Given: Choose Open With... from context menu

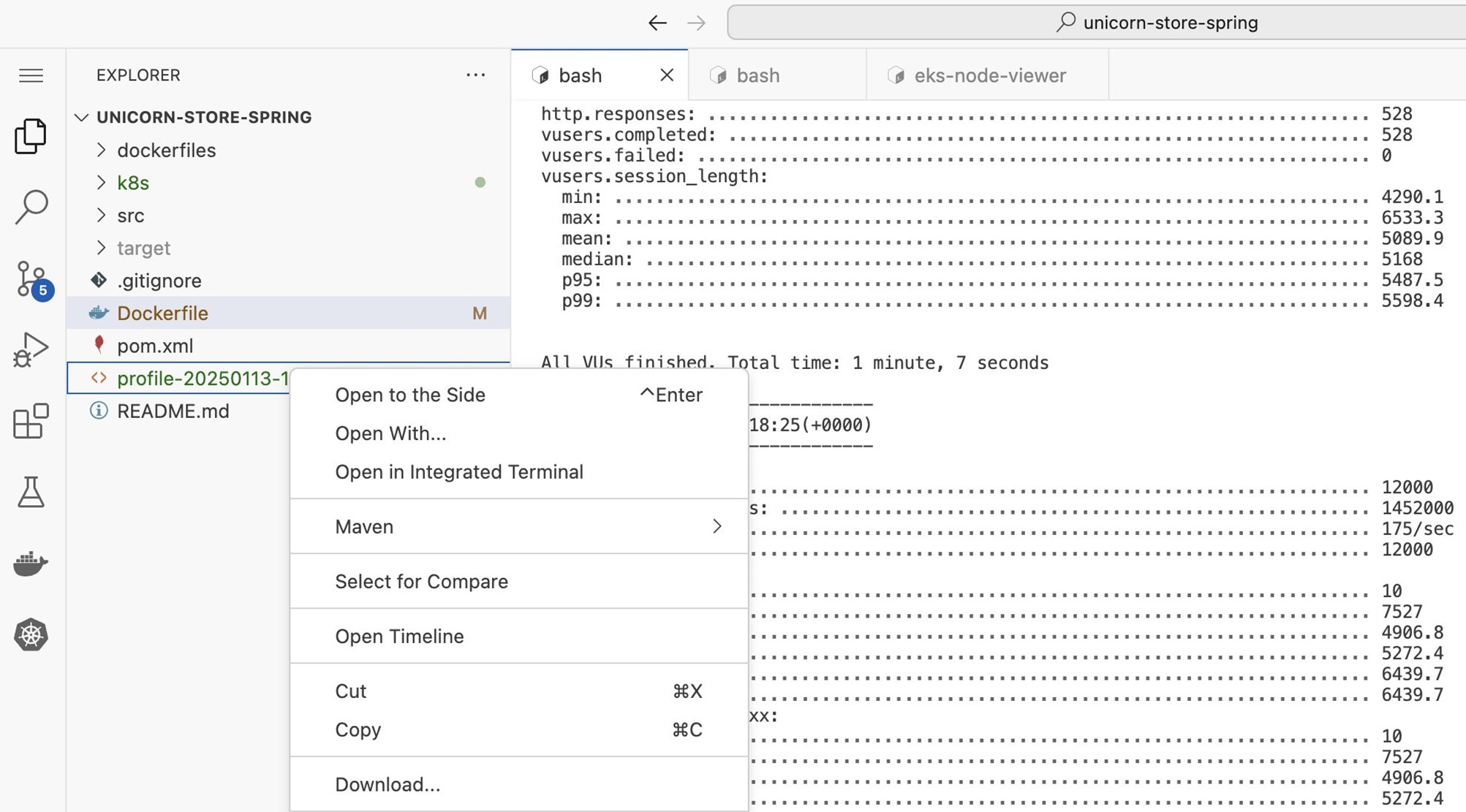Looking at the screenshot, I should 518,433.
